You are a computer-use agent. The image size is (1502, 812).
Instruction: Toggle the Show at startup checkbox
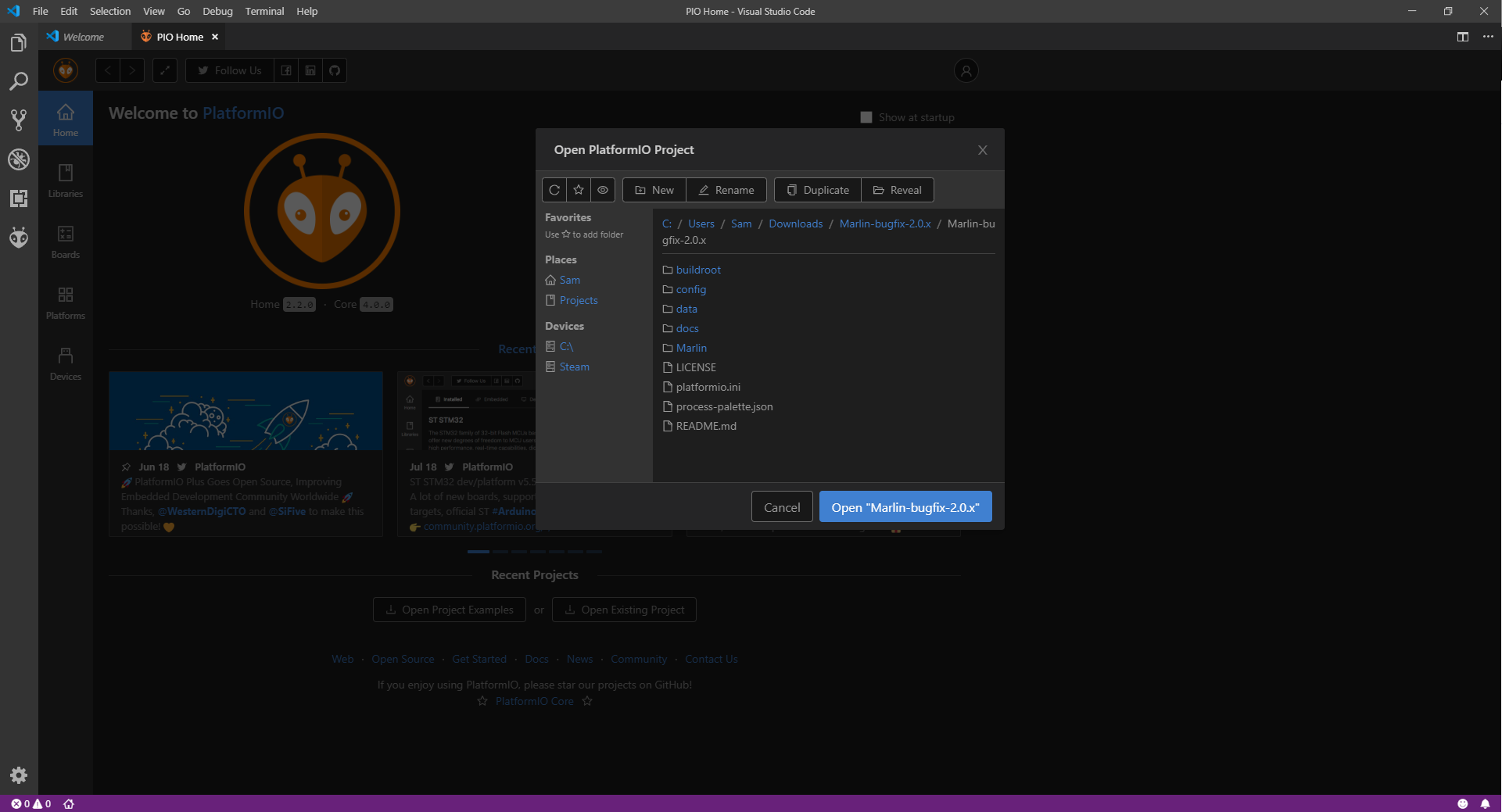[866, 117]
